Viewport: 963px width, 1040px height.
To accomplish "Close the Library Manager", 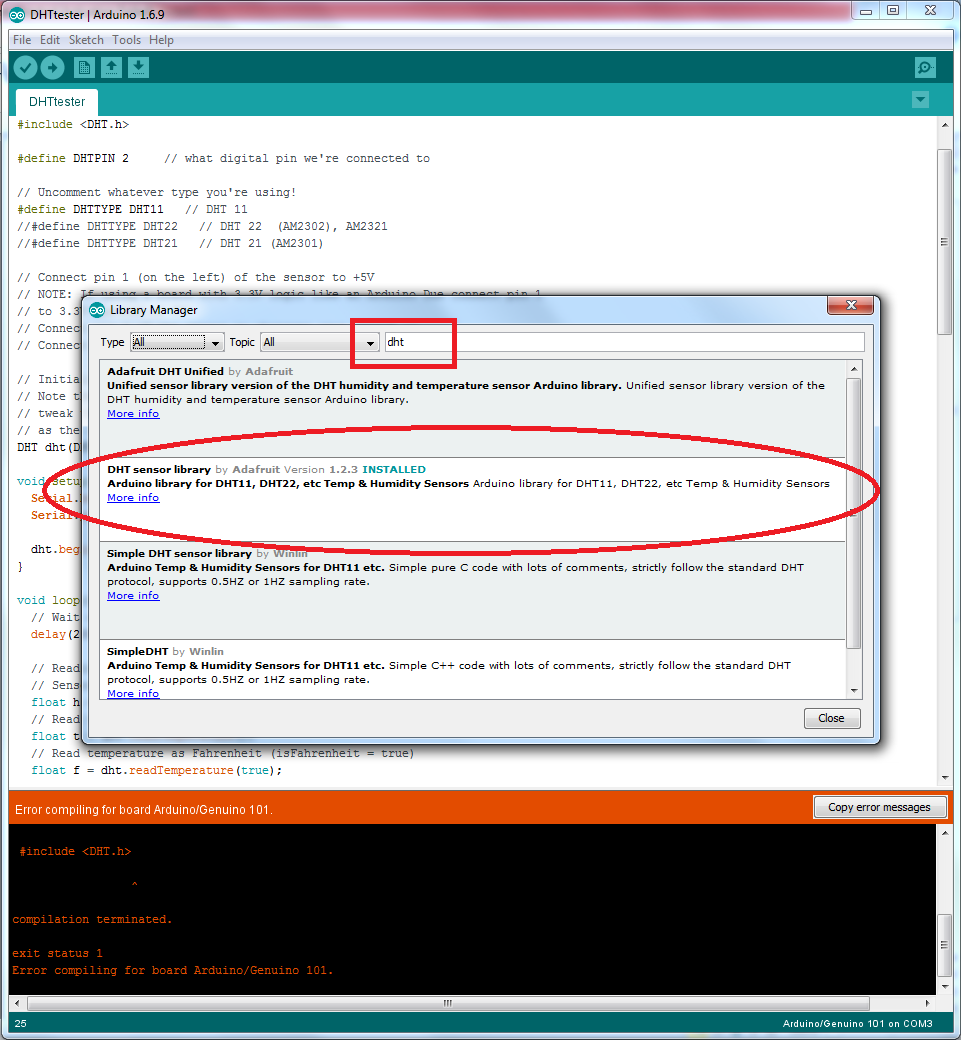I will click(831, 717).
